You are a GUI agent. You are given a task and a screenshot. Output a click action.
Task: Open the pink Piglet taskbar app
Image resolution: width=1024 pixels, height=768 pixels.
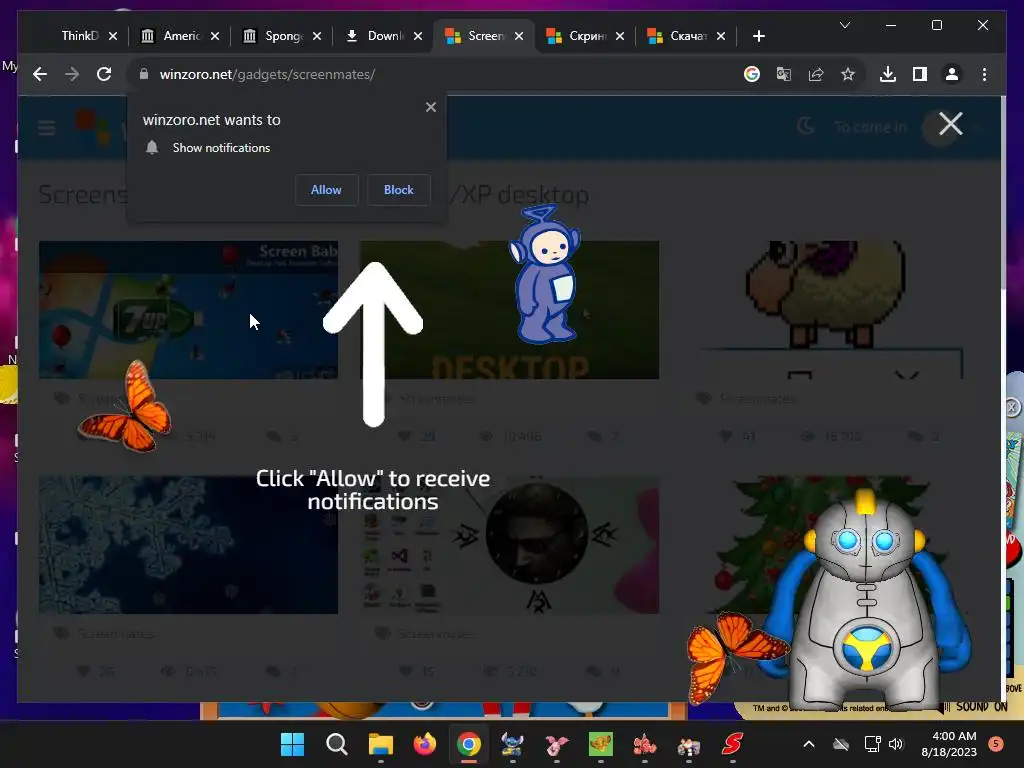556,744
